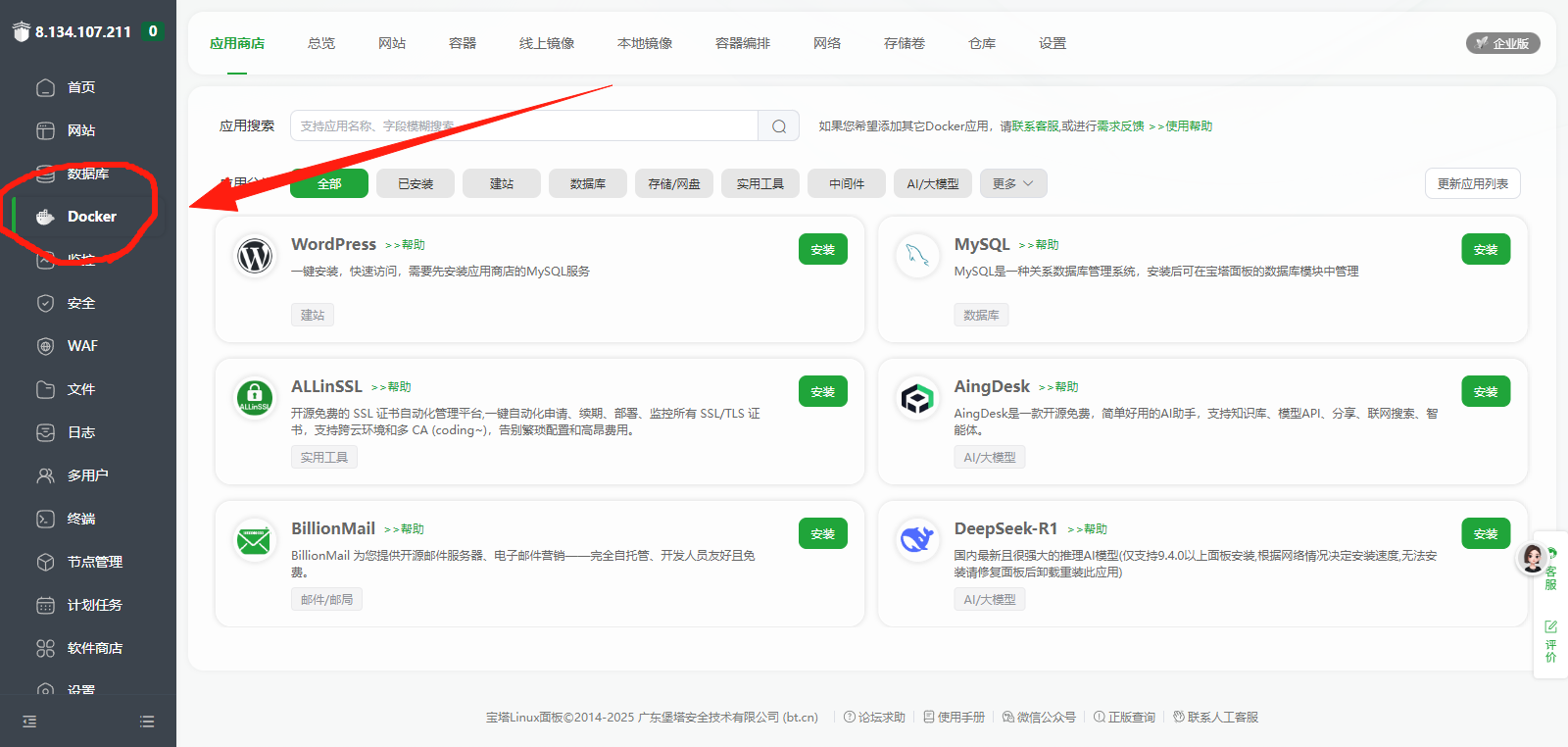1568x747 pixels.
Task: Open the 节点管理 cube icon
Action: tap(45, 562)
